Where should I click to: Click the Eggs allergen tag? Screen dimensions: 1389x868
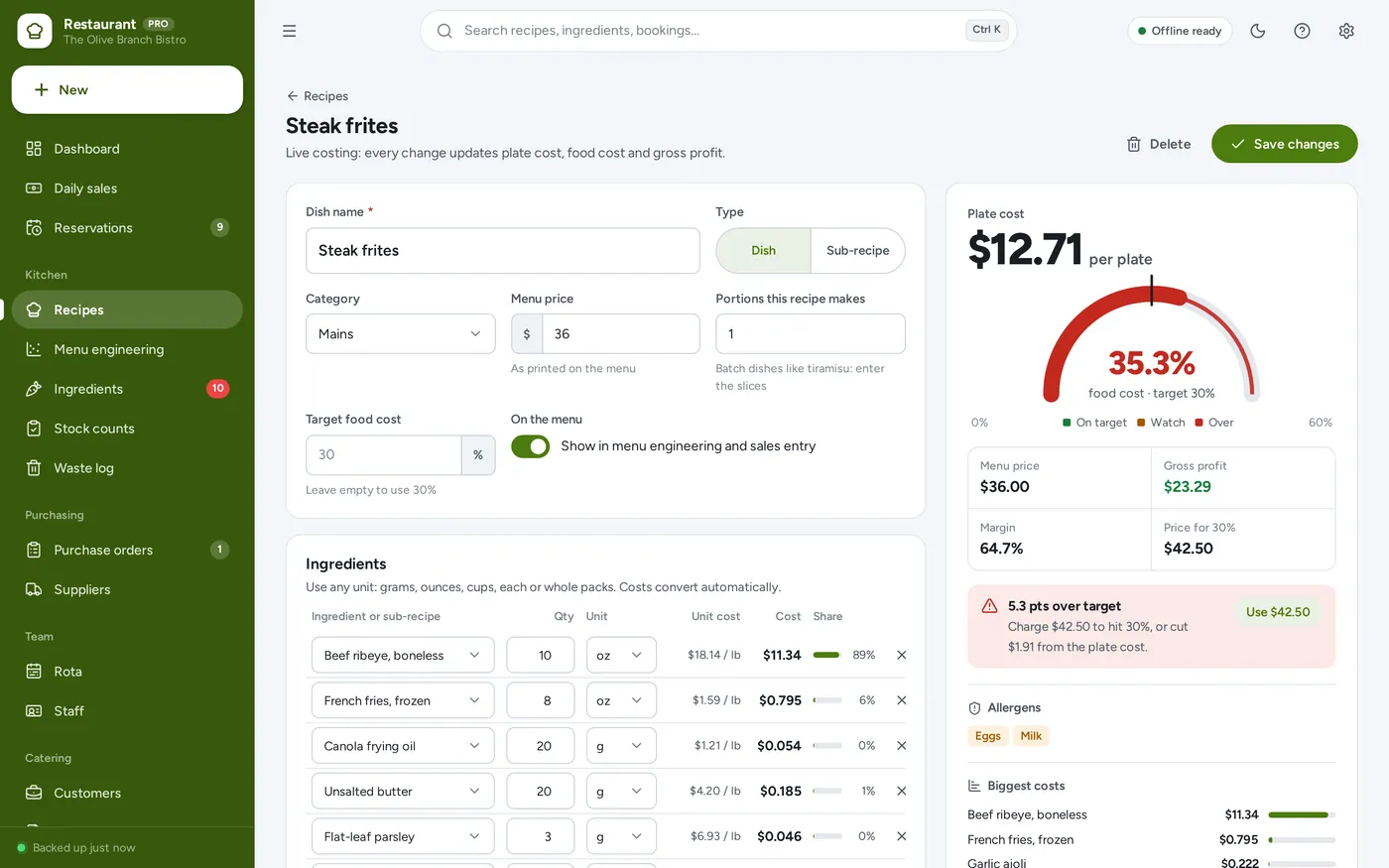coord(988,736)
